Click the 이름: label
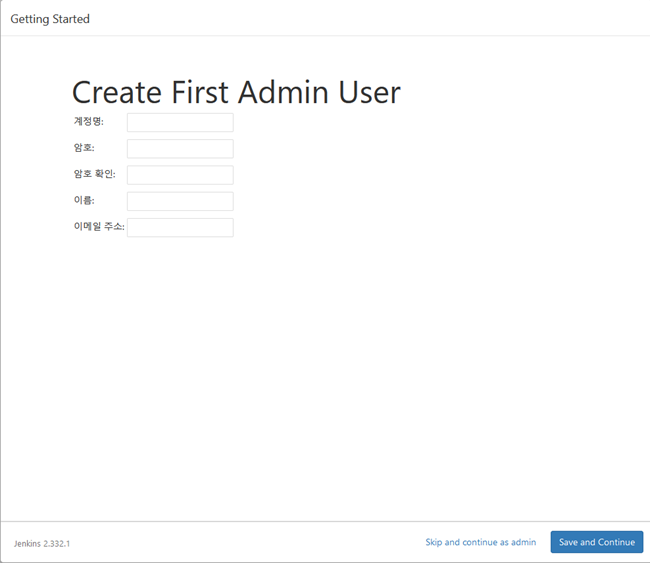The height and width of the screenshot is (563, 650). tap(84, 200)
